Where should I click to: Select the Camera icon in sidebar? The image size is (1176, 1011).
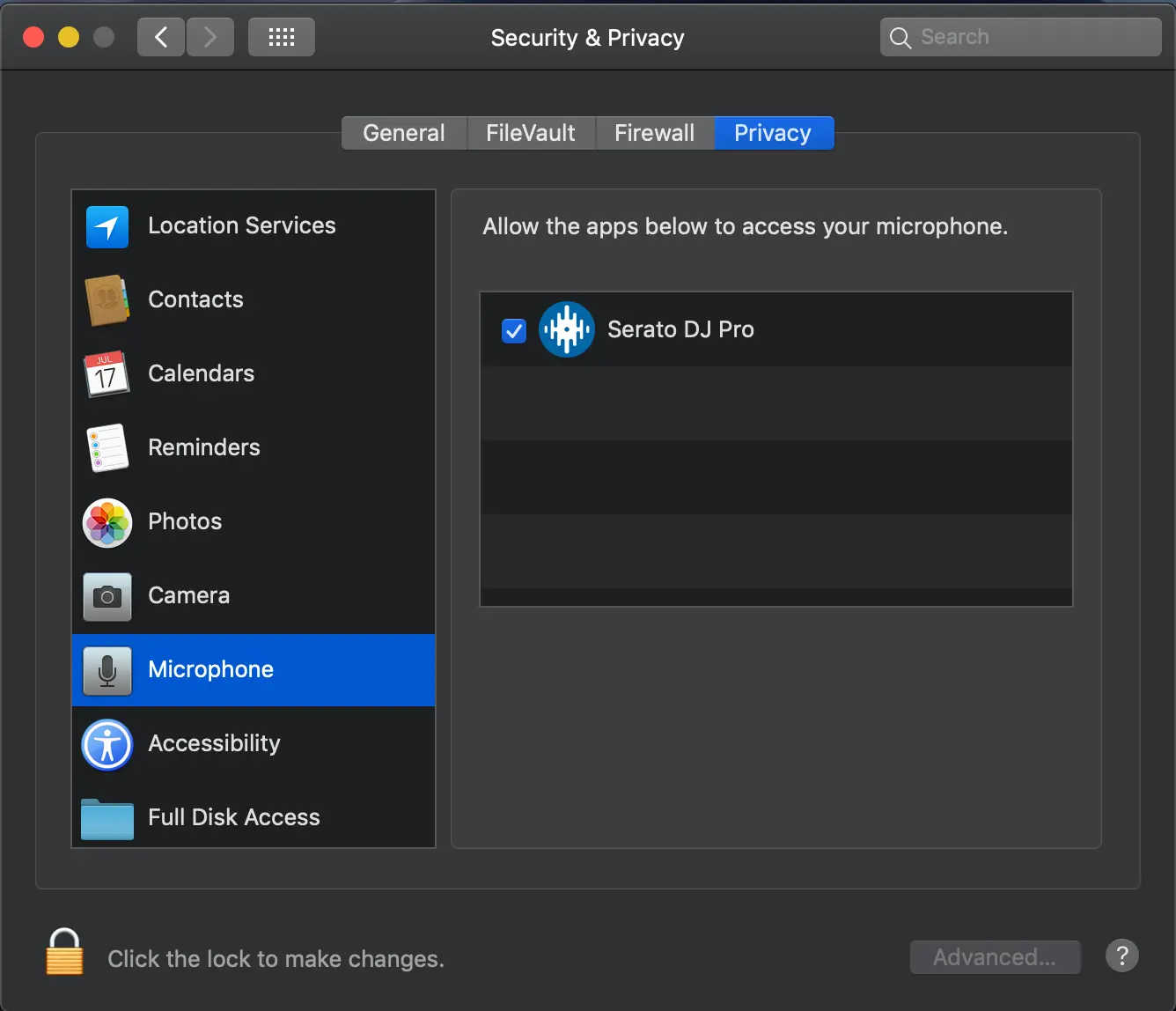[107, 596]
